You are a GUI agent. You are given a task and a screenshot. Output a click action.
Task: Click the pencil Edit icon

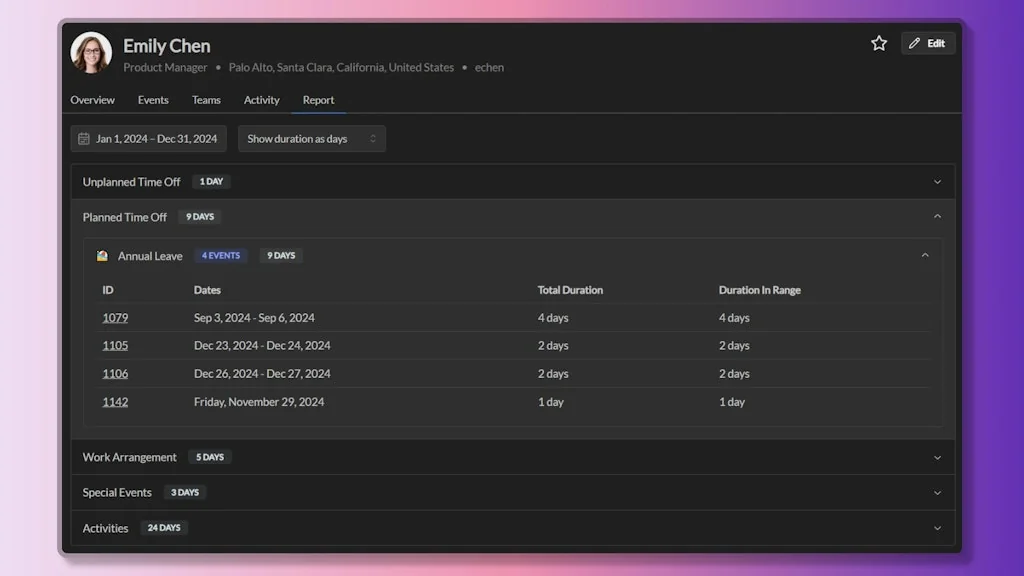tap(913, 43)
